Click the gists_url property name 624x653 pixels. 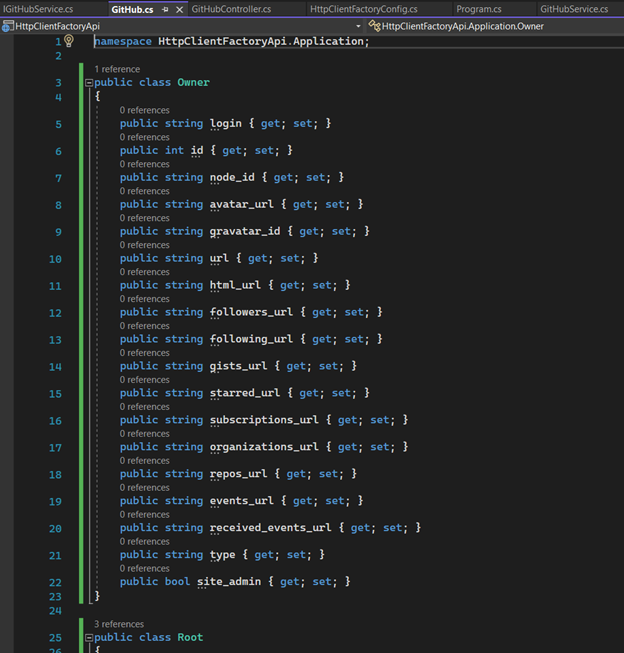pos(238,366)
